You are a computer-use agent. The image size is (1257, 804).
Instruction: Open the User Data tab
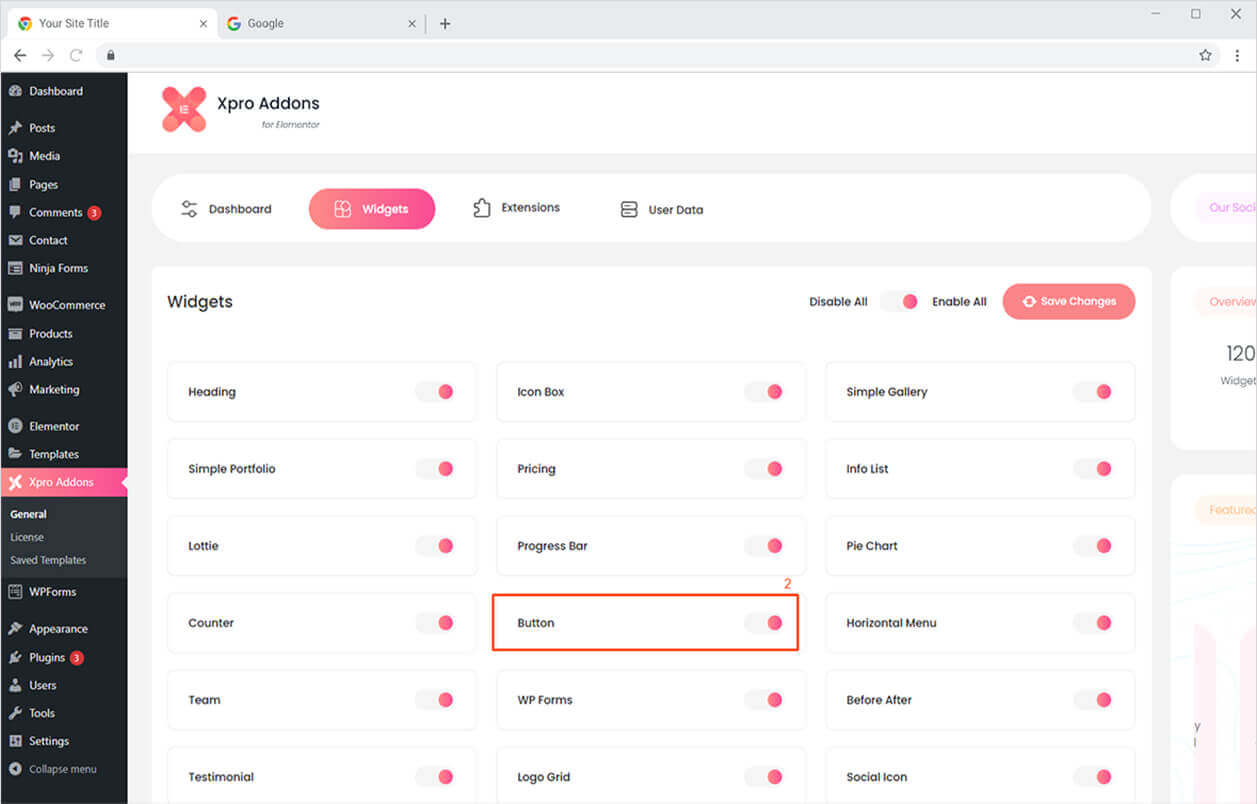coord(661,209)
